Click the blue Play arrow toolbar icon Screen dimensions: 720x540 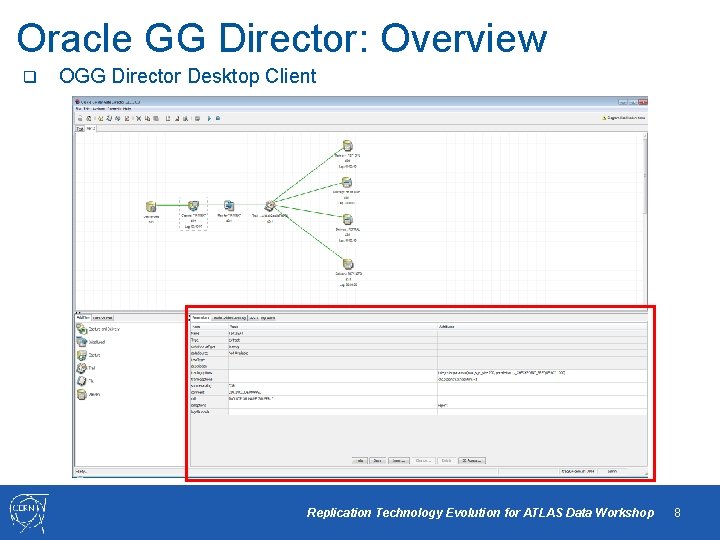(209, 118)
